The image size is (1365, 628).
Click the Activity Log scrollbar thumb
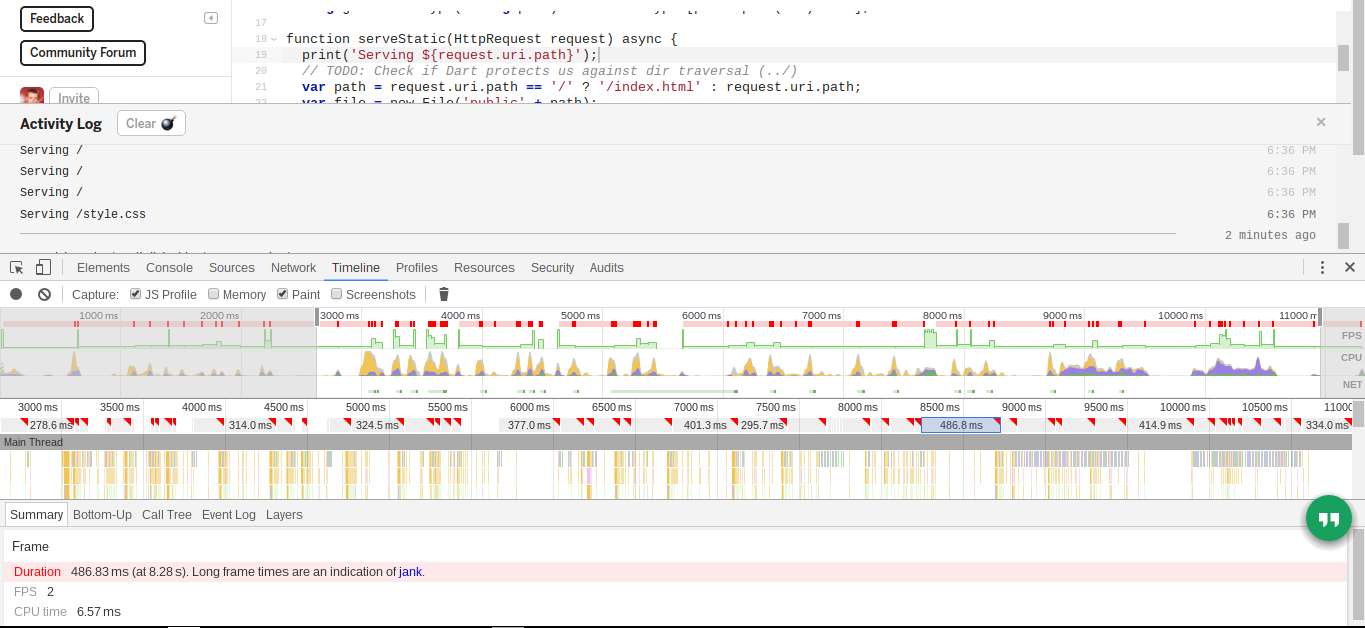tap(1343, 235)
